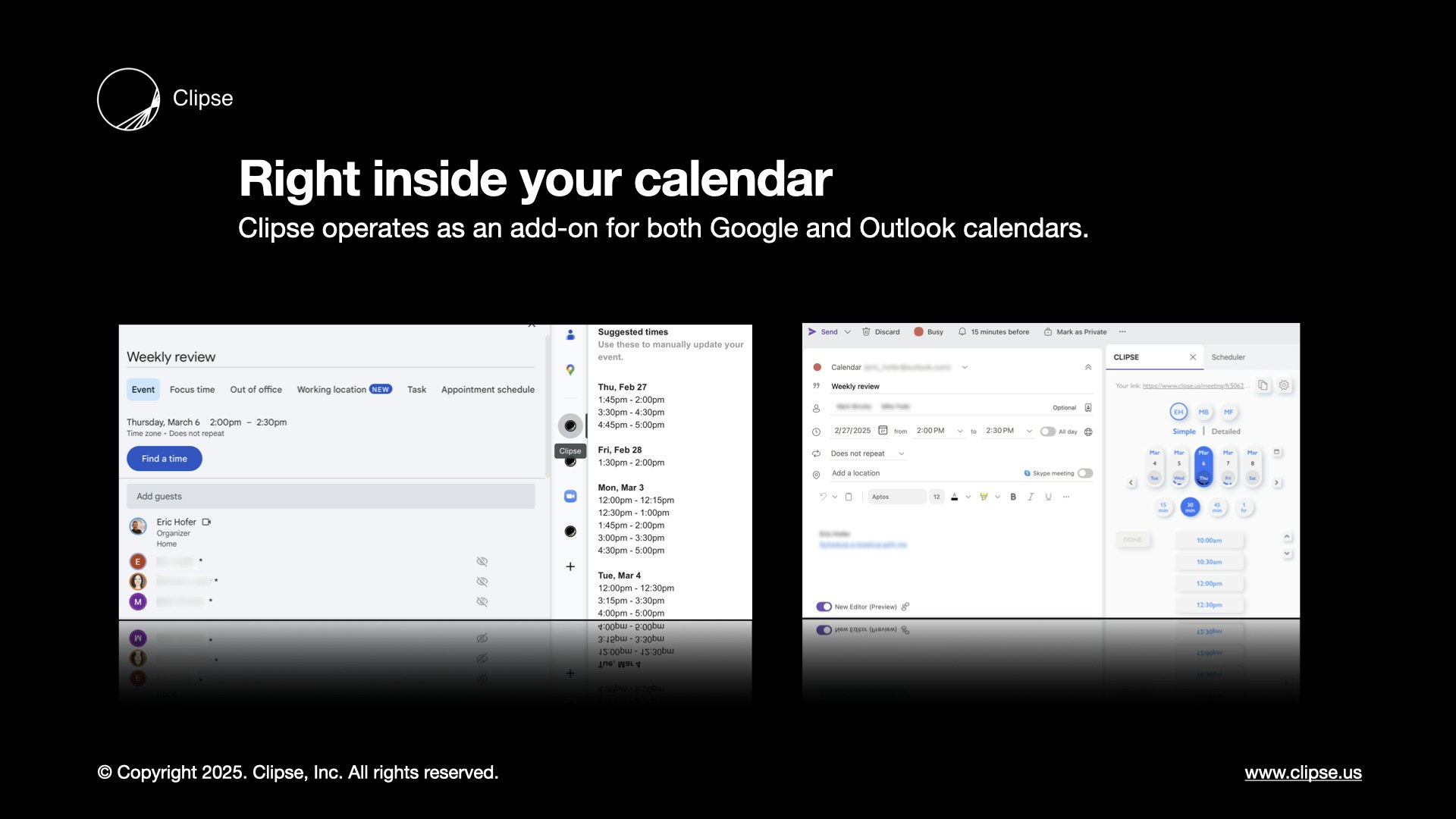
Task: Expand the Send options dropdown arrow
Action: tap(848, 331)
